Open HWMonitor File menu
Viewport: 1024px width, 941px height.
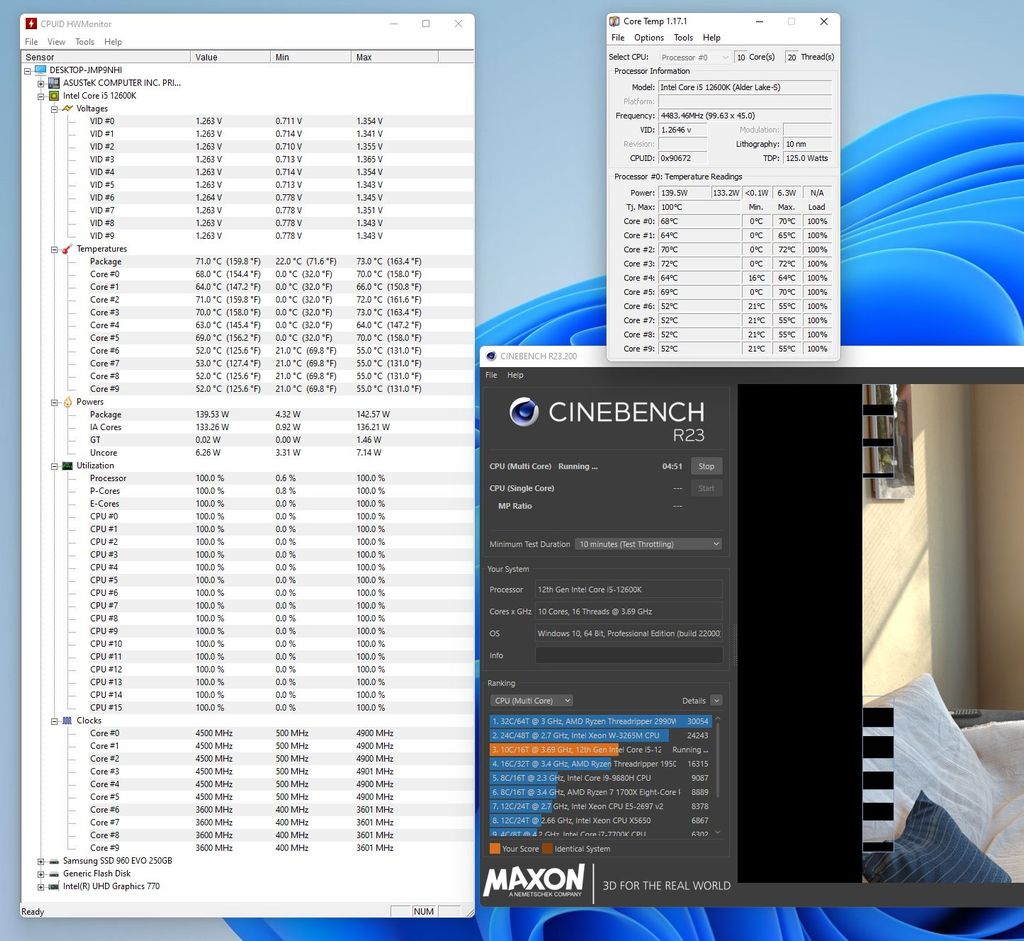tap(31, 42)
